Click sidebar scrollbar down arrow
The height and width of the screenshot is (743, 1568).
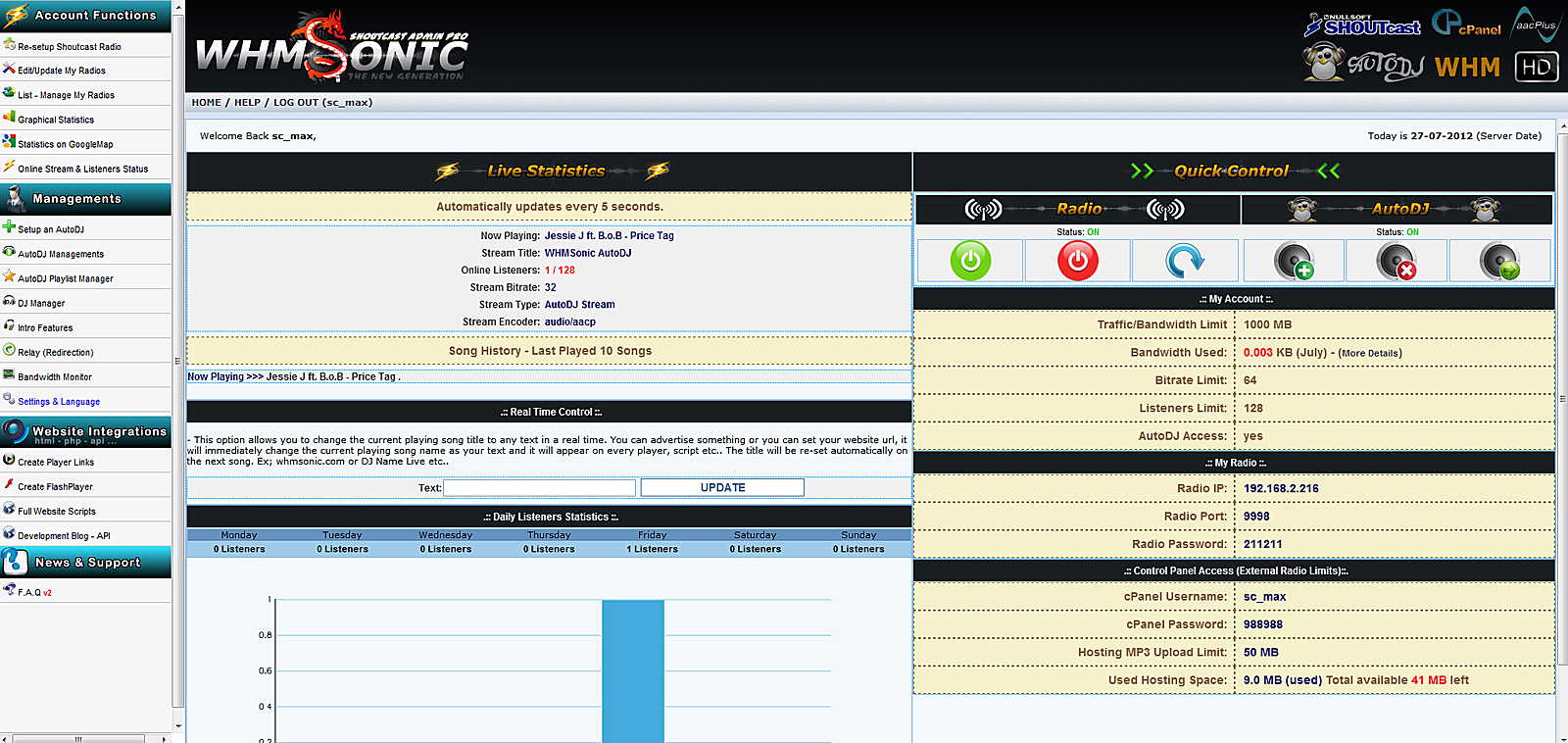(177, 726)
